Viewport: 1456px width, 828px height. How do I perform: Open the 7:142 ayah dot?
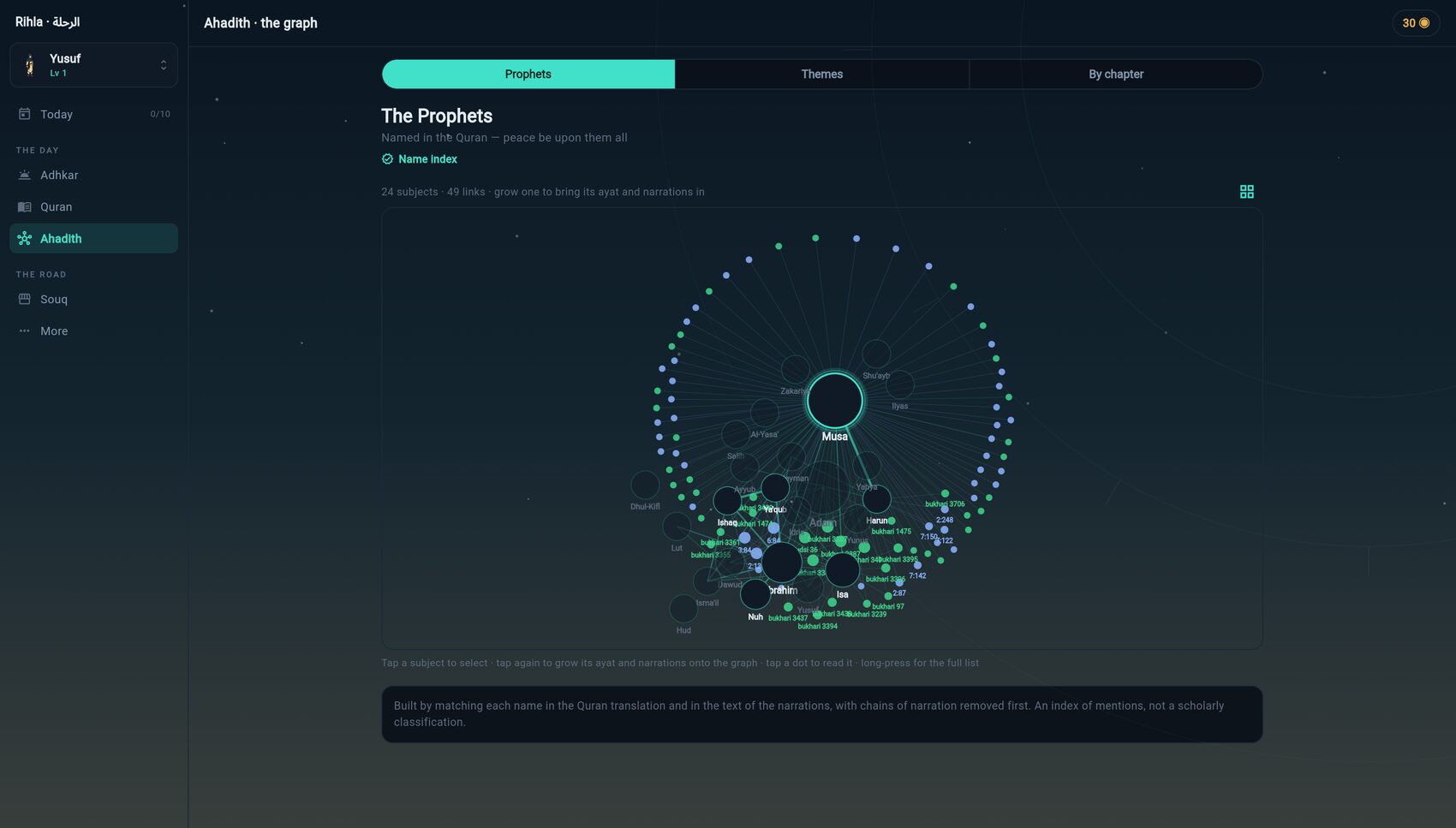coord(917,565)
